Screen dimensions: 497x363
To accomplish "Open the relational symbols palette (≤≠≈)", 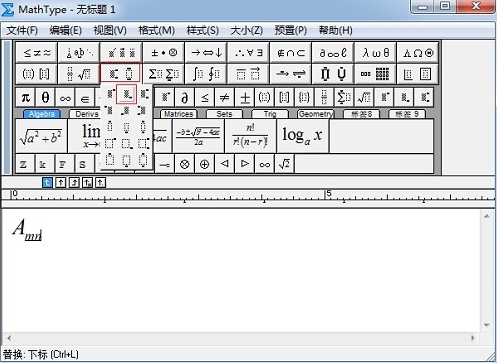I will tap(37, 53).
